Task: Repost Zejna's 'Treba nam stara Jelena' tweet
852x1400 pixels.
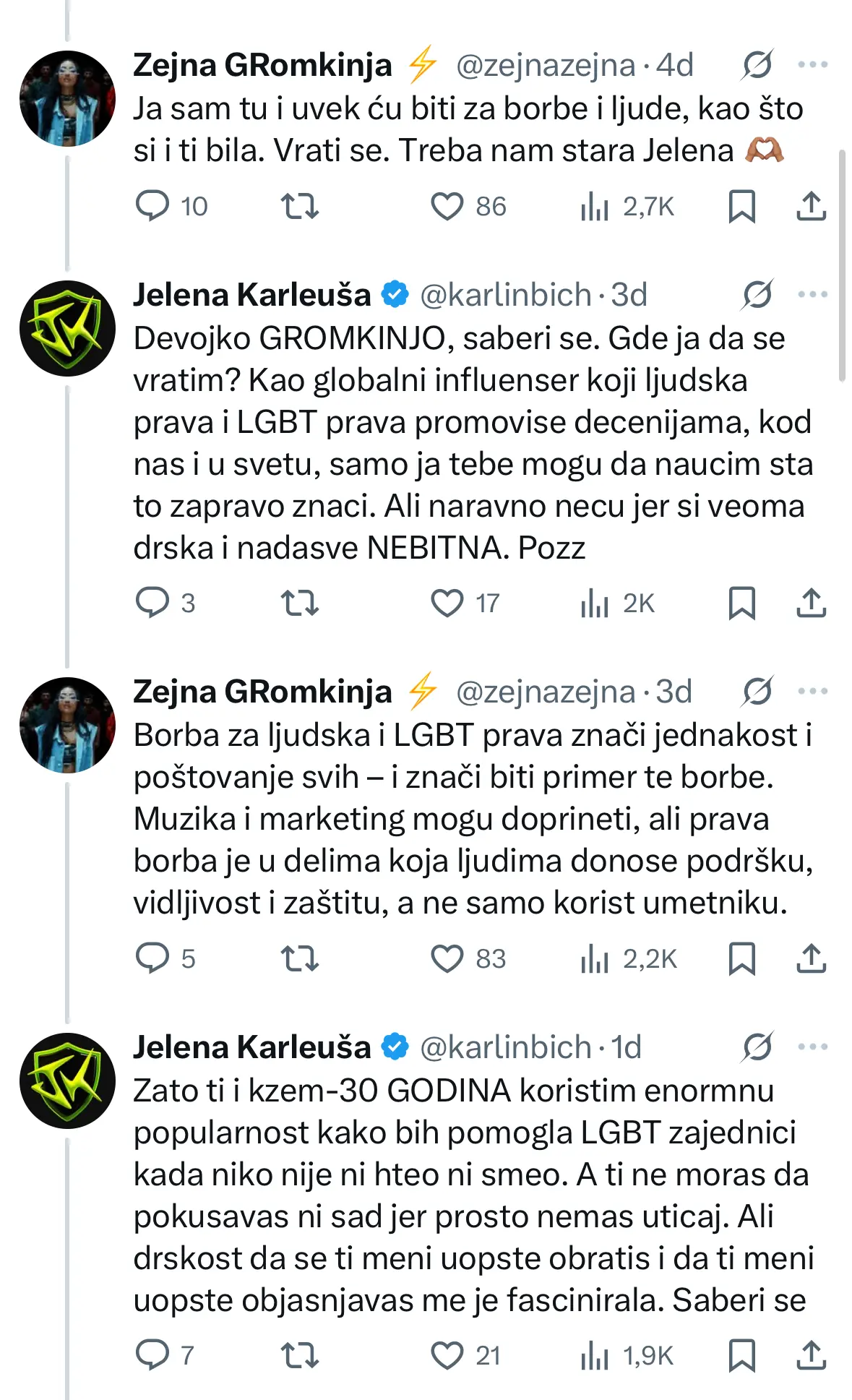Action: click(x=299, y=206)
